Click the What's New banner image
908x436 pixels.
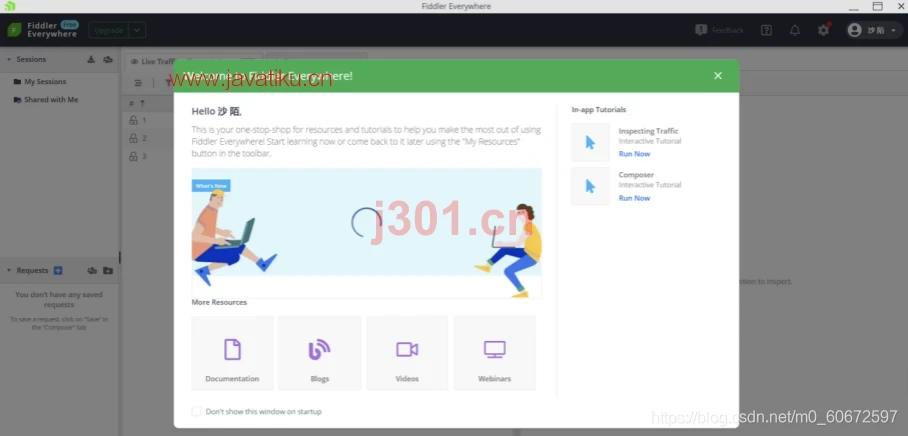pyautogui.click(x=367, y=233)
